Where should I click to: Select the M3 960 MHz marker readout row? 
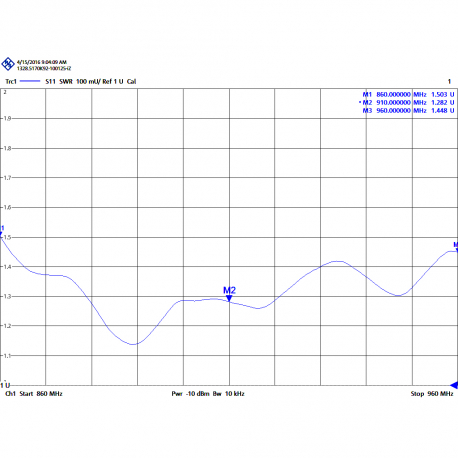(x=408, y=110)
